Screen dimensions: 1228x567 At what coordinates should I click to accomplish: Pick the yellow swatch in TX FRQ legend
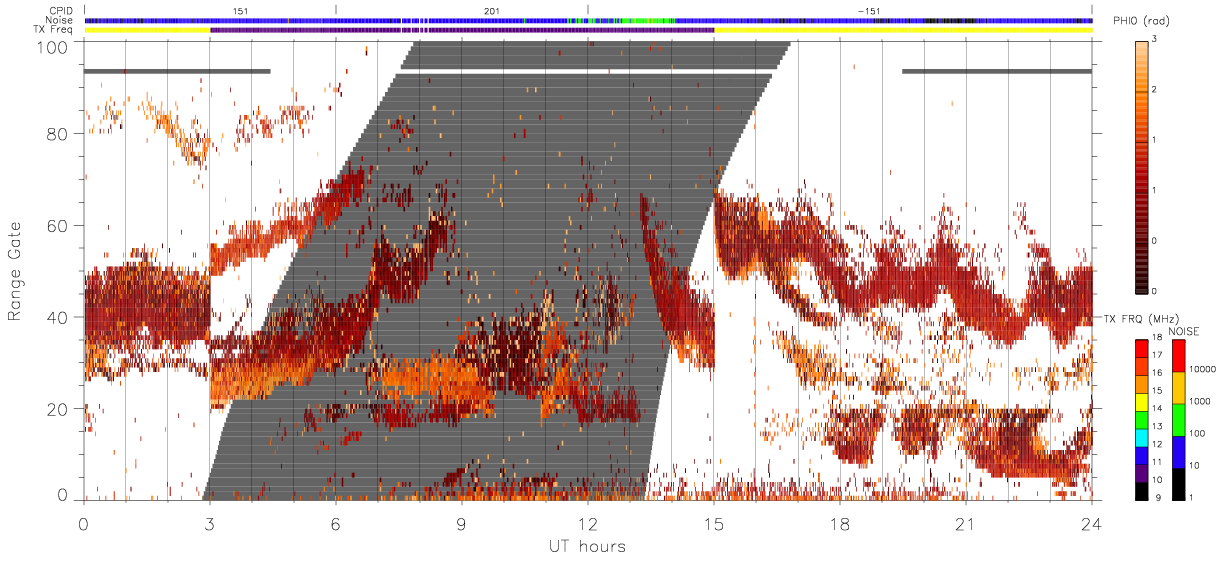(x=1142, y=402)
